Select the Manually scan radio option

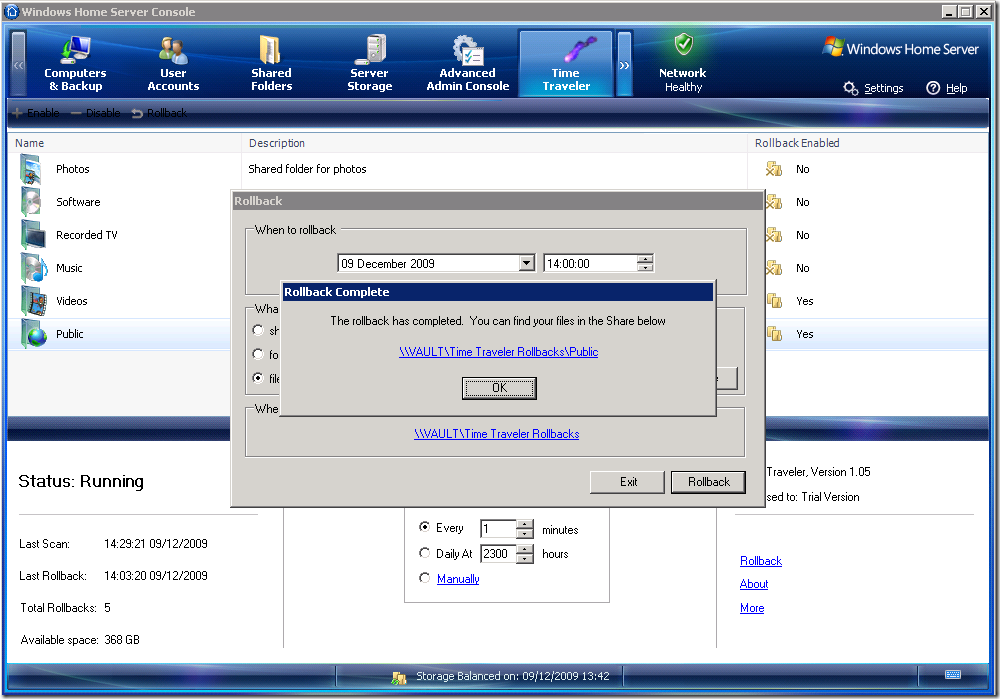point(424,578)
